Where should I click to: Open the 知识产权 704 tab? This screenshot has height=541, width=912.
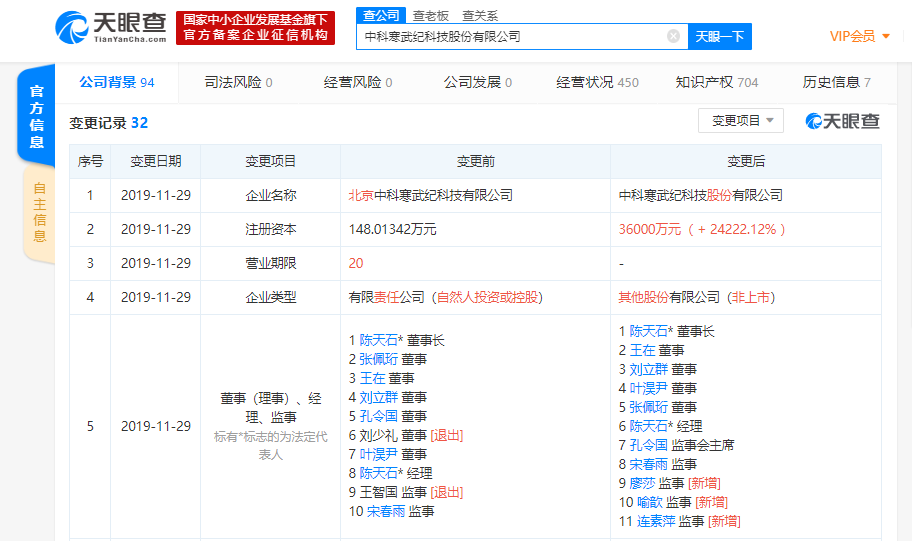717,83
